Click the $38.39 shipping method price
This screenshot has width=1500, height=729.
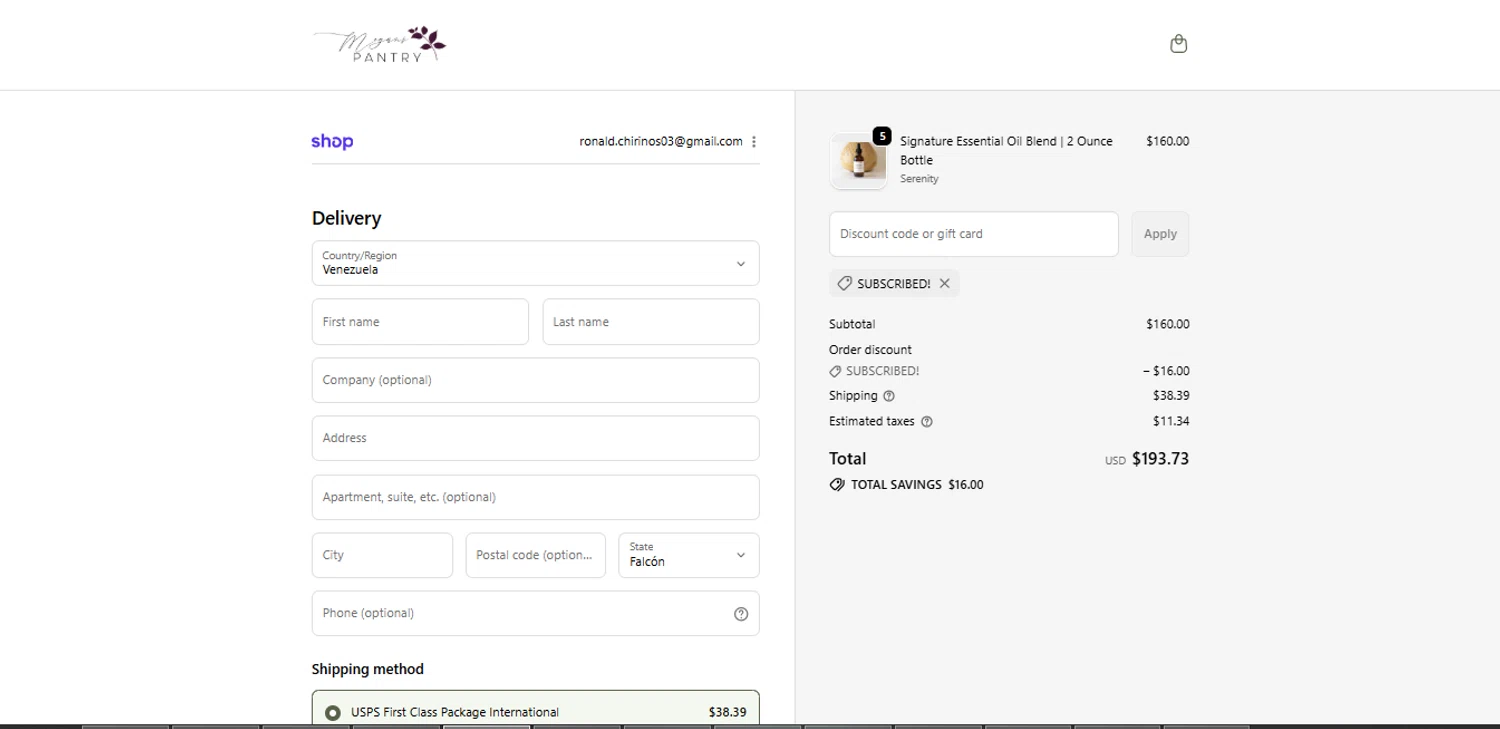[727, 713]
